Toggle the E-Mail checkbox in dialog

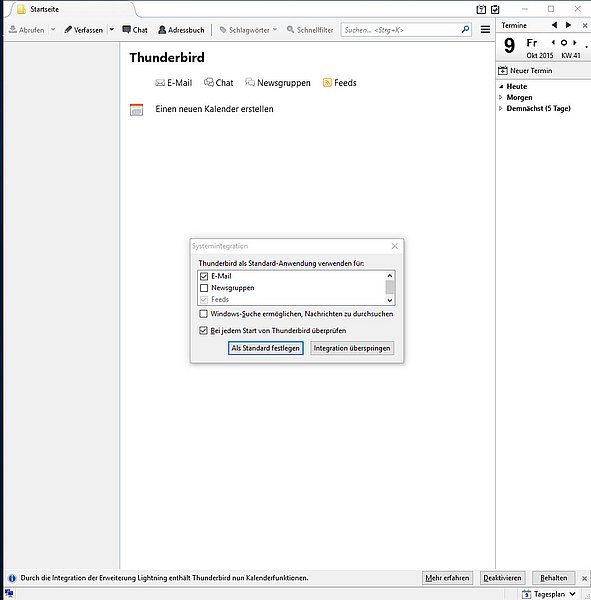point(204,276)
